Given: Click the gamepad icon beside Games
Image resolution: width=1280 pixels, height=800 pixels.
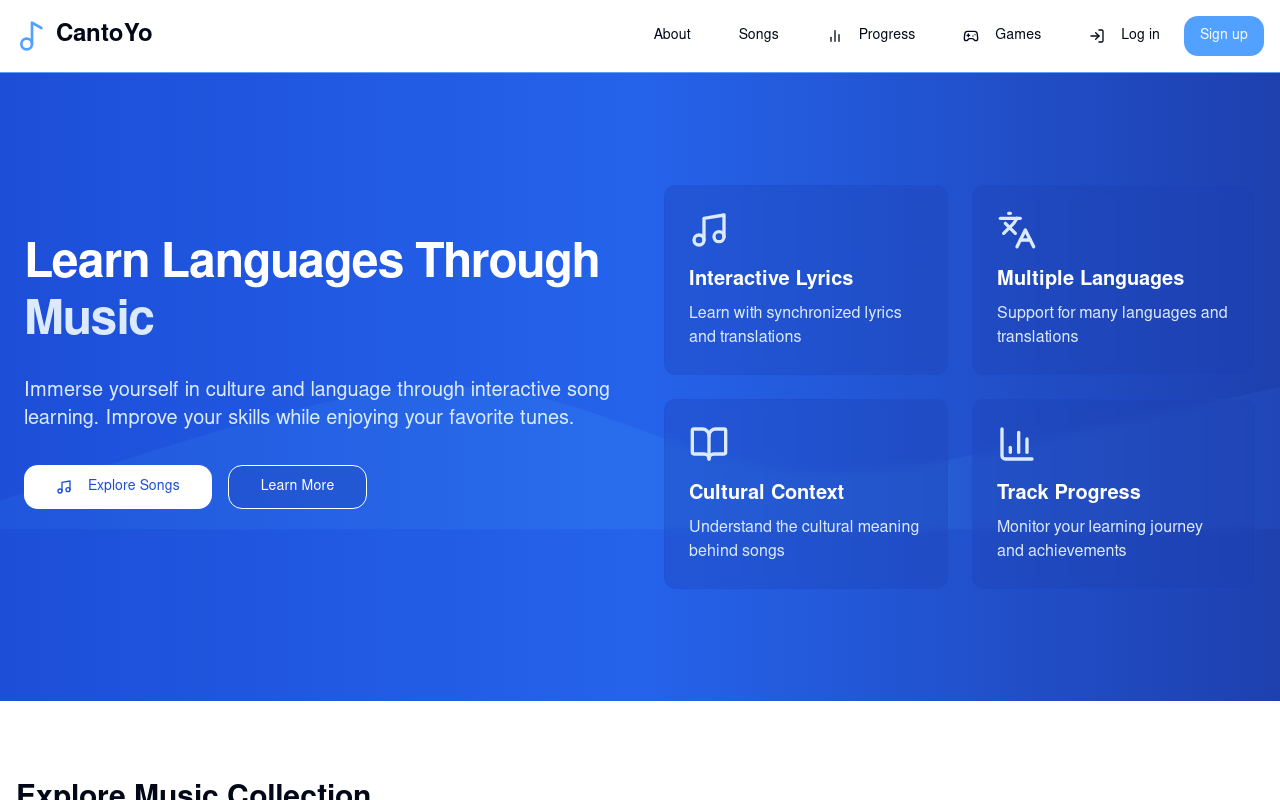Looking at the screenshot, I should click(x=971, y=36).
